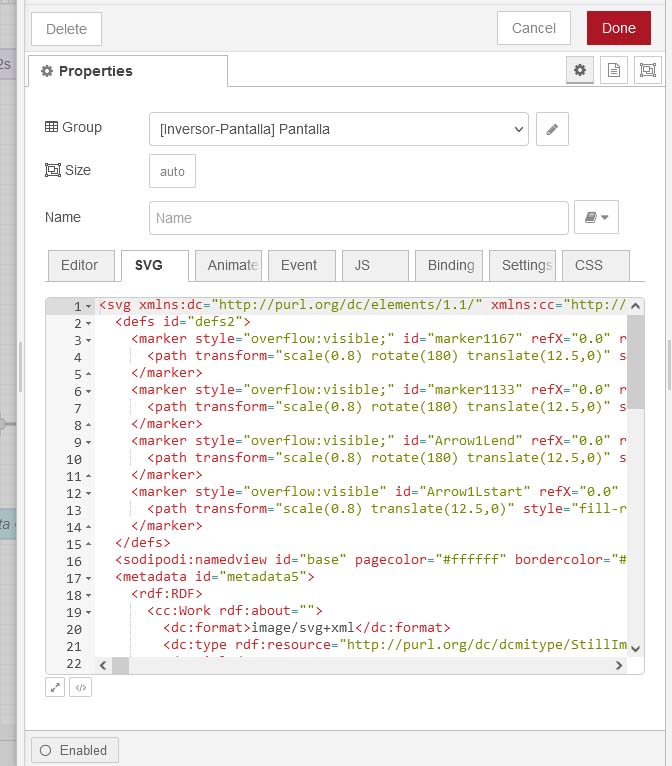Viewport: 672px width, 766px height.
Task: Edit the Pantalla group with pencil icon
Action: (552, 129)
